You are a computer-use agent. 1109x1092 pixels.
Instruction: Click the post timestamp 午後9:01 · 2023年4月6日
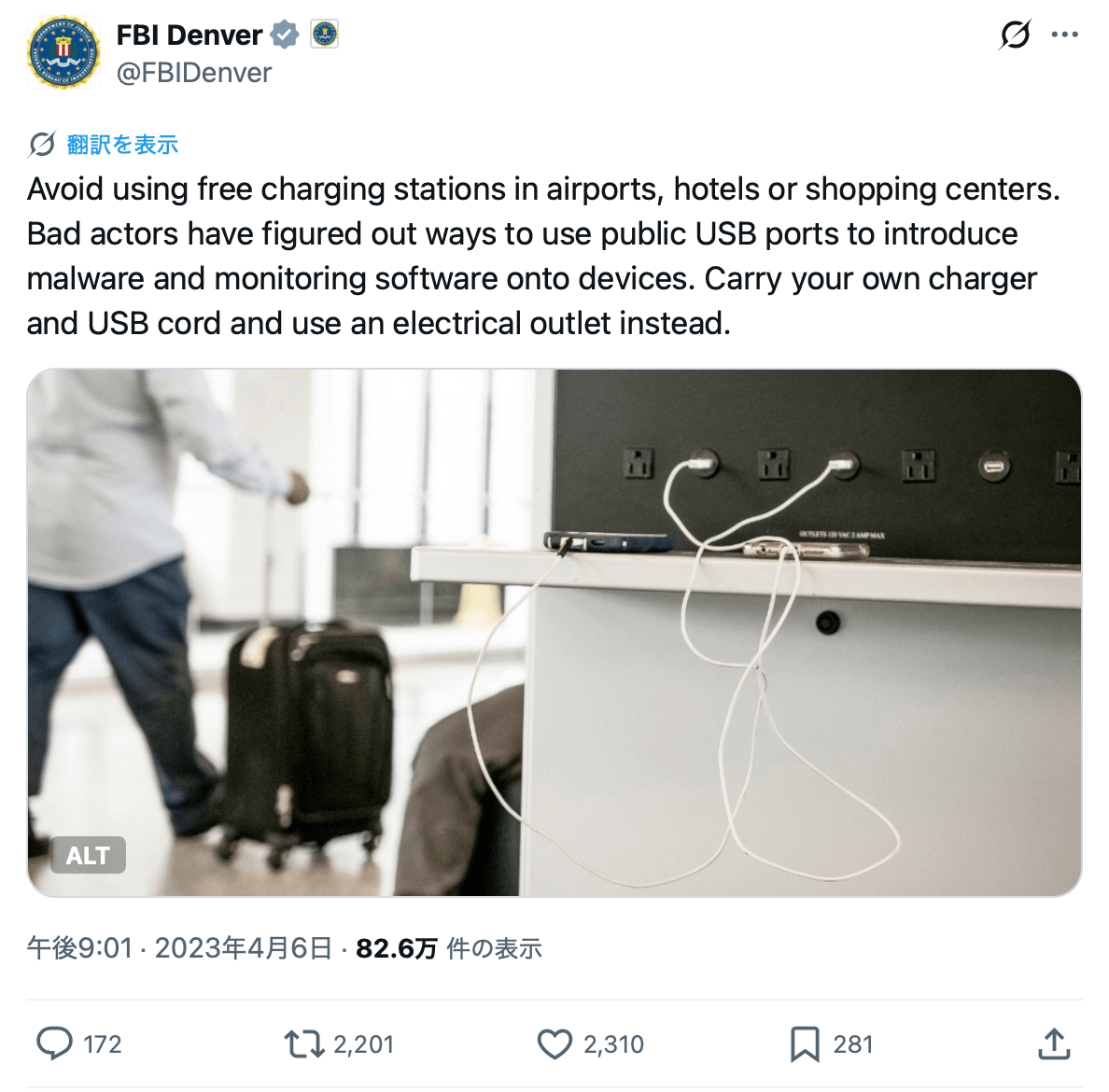coord(179,947)
